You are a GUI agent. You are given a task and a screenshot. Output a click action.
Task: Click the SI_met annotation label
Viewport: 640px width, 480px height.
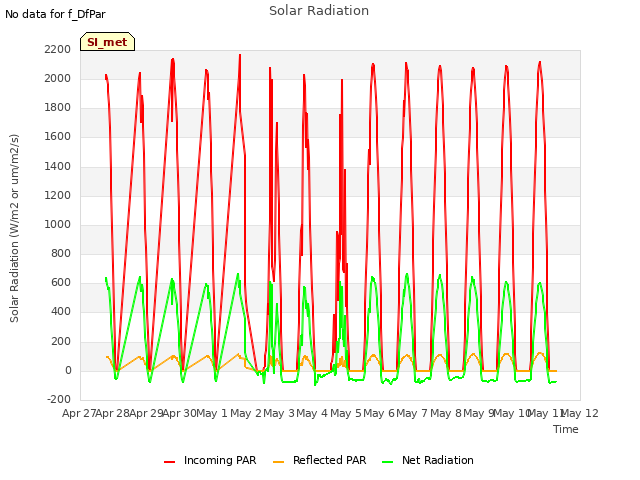click(x=107, y=42)
